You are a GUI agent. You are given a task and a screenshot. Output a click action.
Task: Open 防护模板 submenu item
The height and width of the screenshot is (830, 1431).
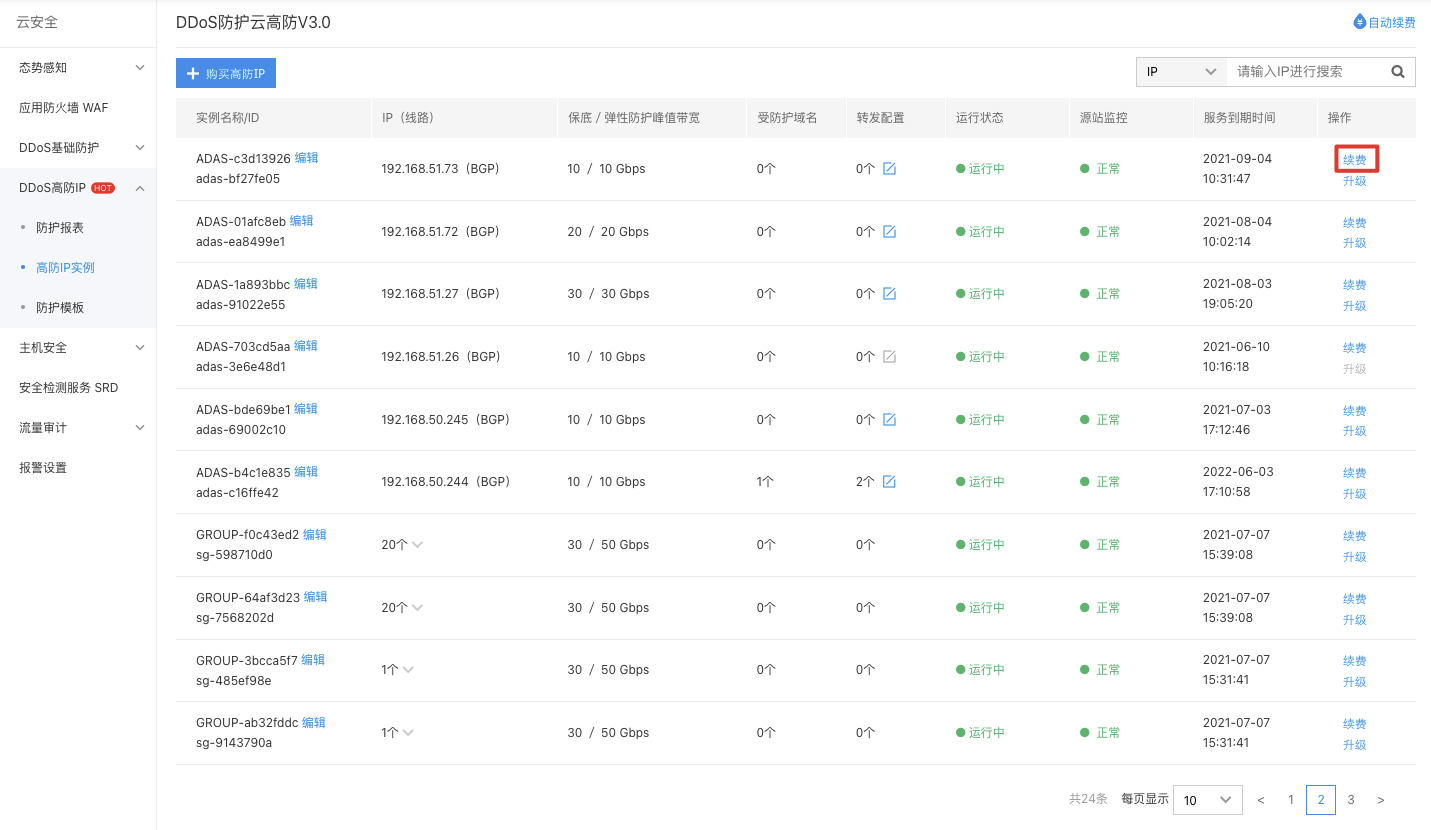[60, 308]
